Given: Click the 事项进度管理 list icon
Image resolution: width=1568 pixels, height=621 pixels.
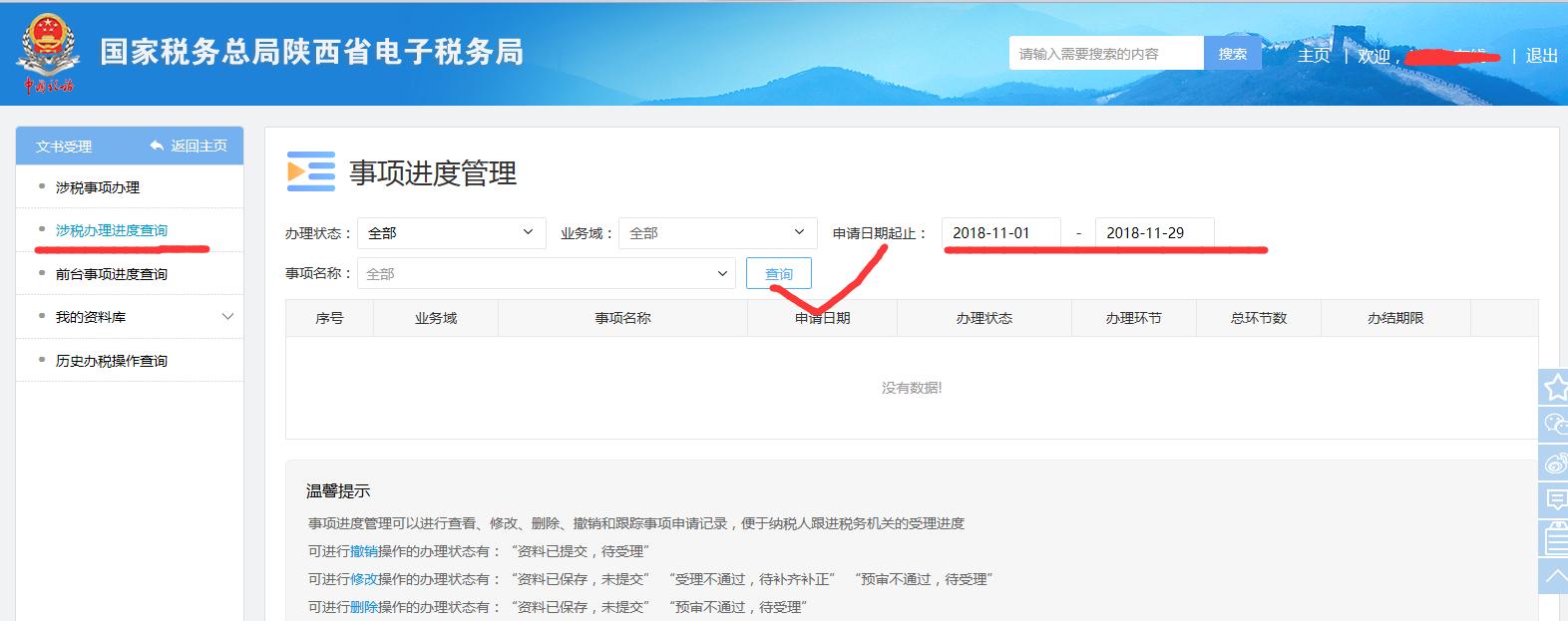Looking at the screenshot, I should point(310,171).
